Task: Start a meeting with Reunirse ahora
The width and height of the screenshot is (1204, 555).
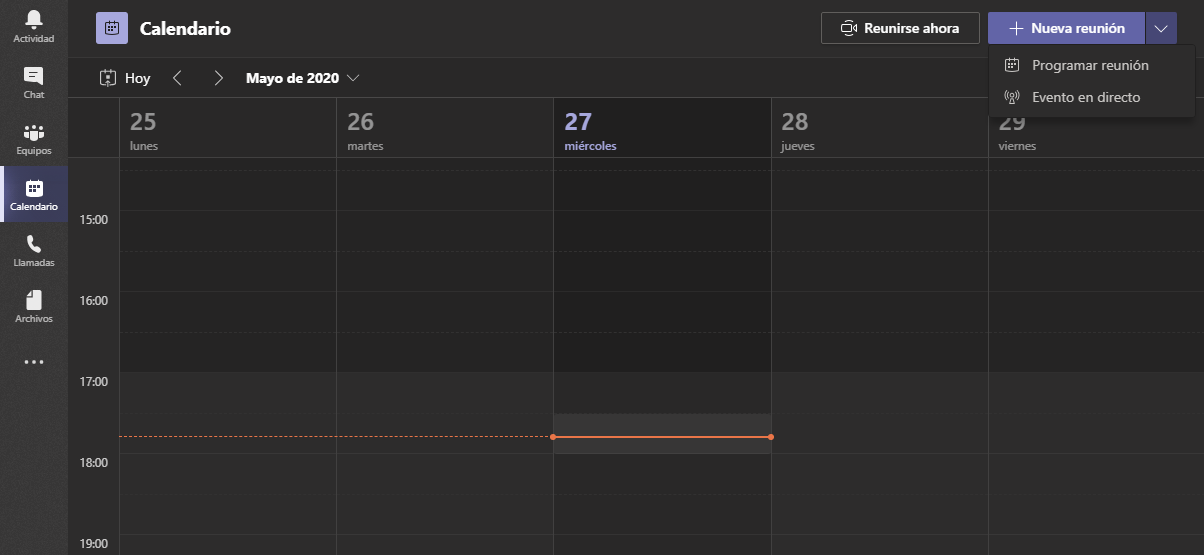Action: [900, 28]
